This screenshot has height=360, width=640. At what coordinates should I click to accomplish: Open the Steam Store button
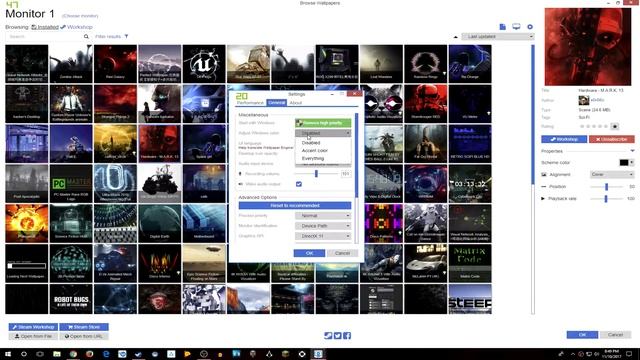click(x=84, y=327)
